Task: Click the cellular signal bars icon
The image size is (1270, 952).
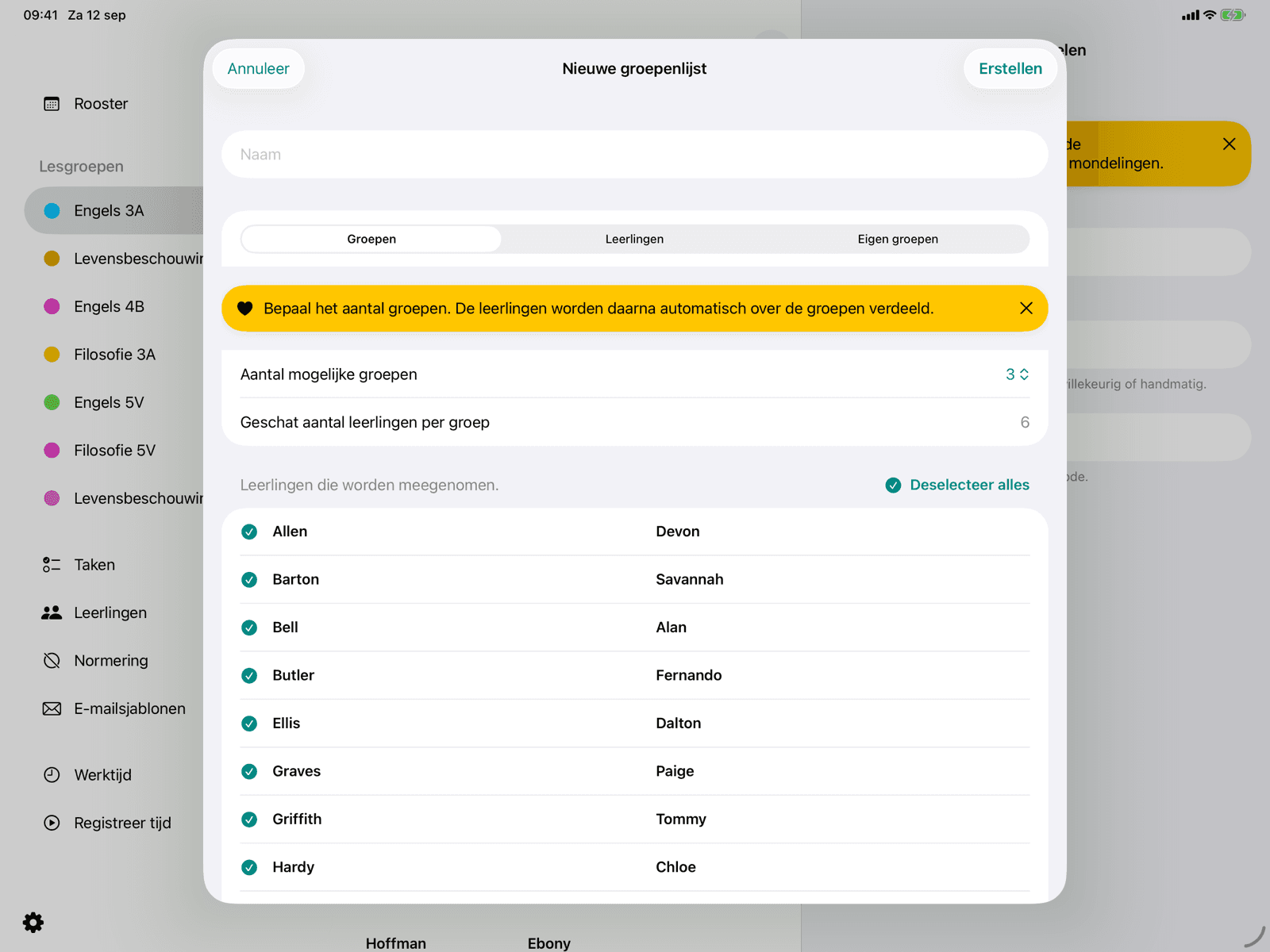Action: [1191, 15]
